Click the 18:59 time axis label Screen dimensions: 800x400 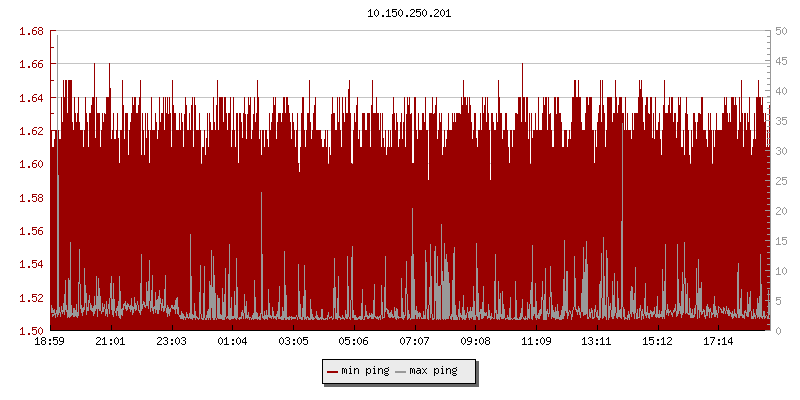[x=50, y=341]
